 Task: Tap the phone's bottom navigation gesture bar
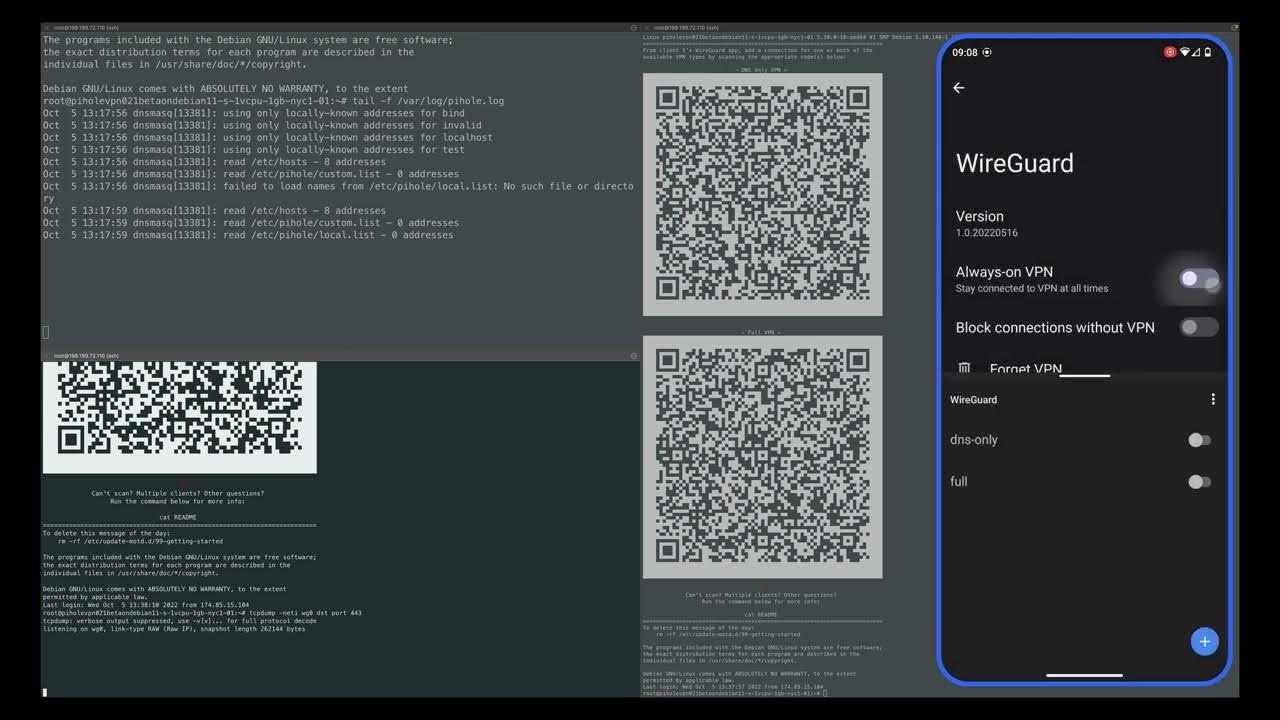point(1084,675)
